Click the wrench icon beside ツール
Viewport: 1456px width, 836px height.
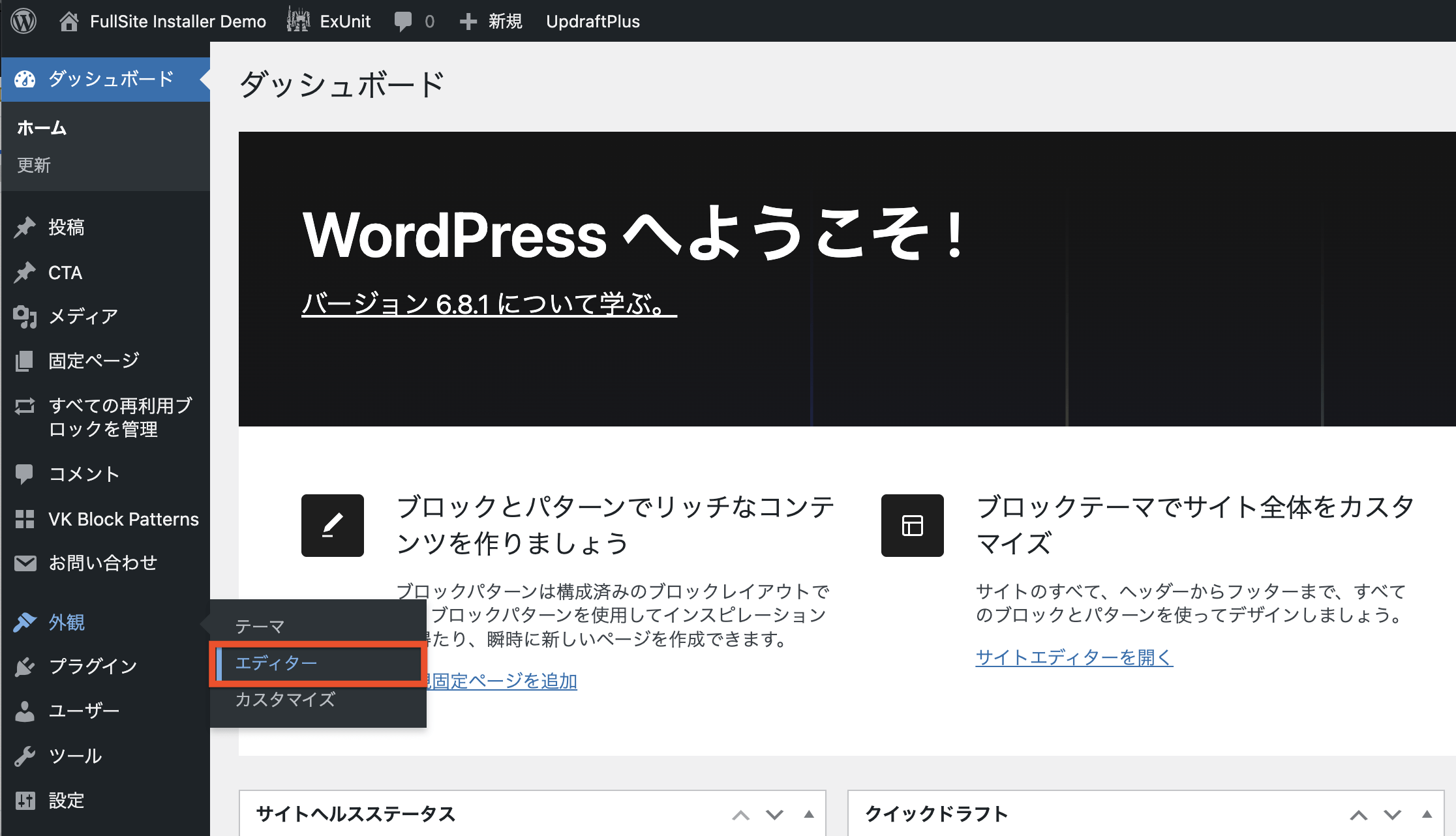[x=25, y=756]
